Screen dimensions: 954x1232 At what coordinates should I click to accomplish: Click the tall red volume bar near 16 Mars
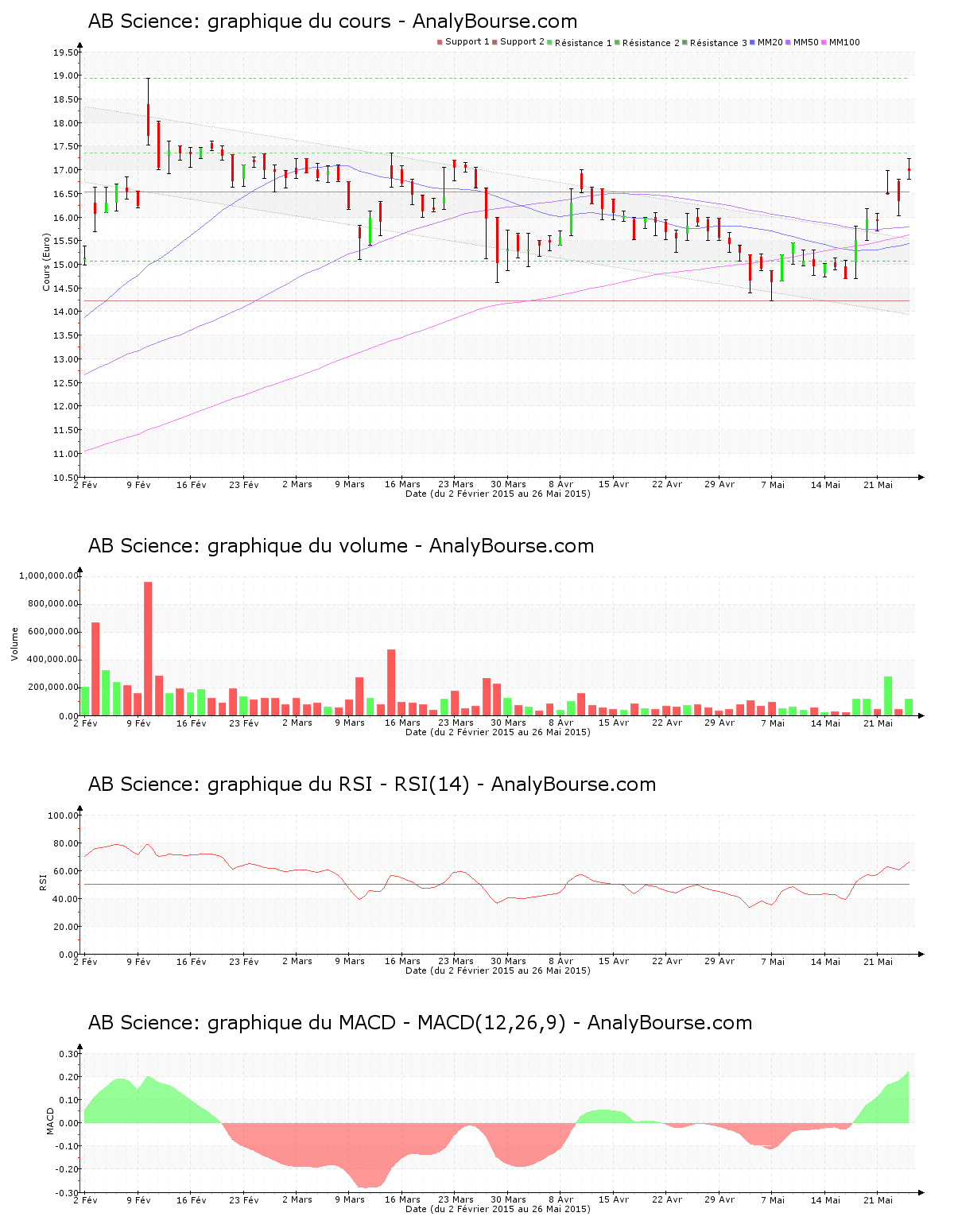(x=391, y=683)
